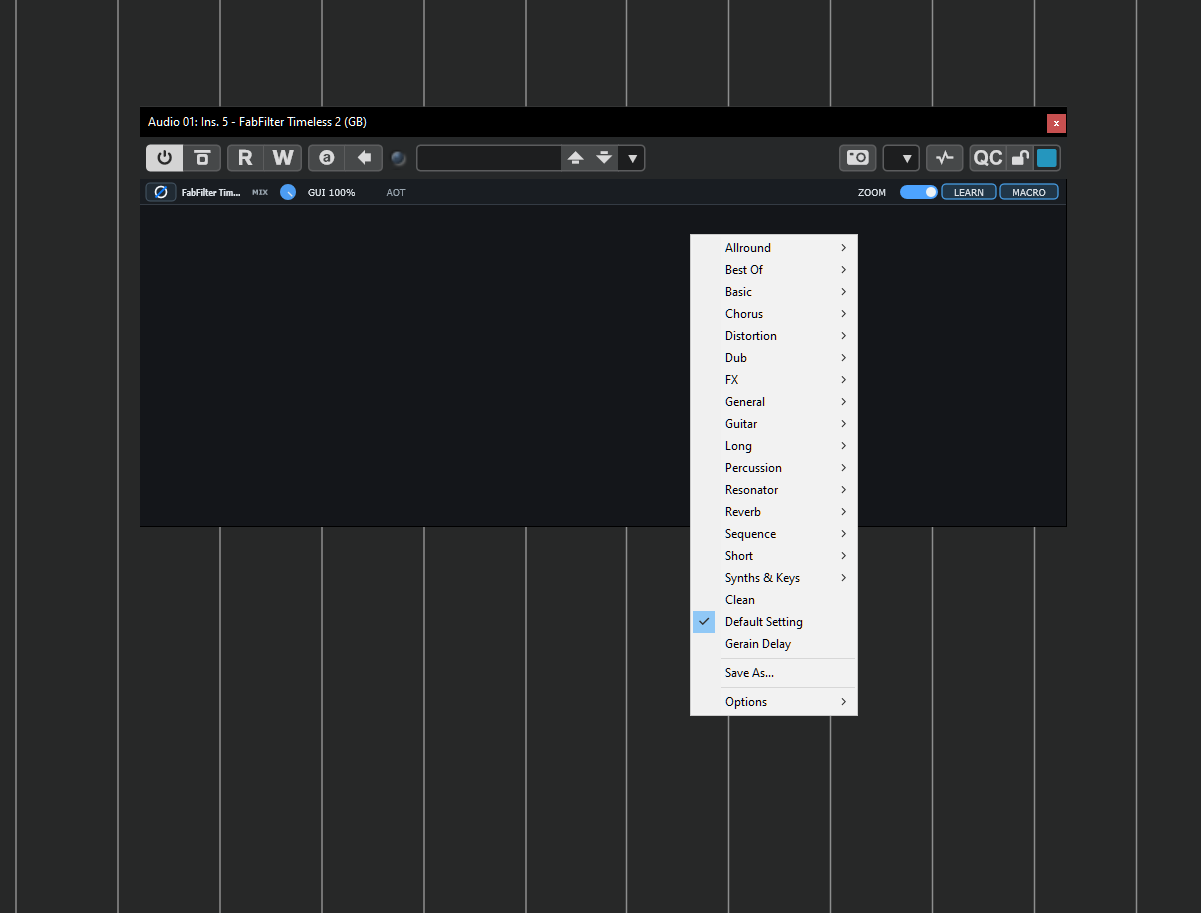Open the Long preset submenu

(774, 446)
